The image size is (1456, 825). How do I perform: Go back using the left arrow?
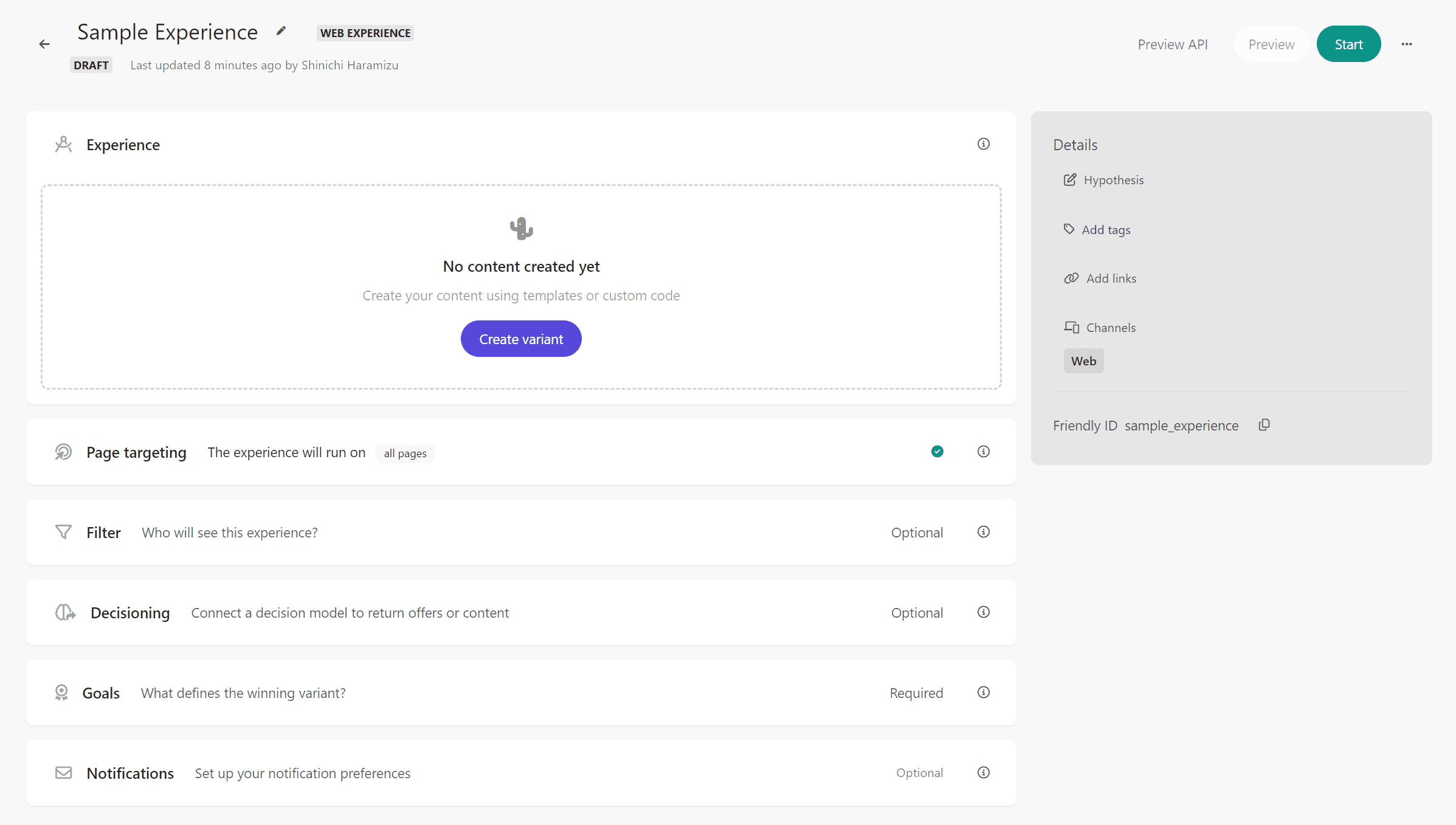(44, 44)
